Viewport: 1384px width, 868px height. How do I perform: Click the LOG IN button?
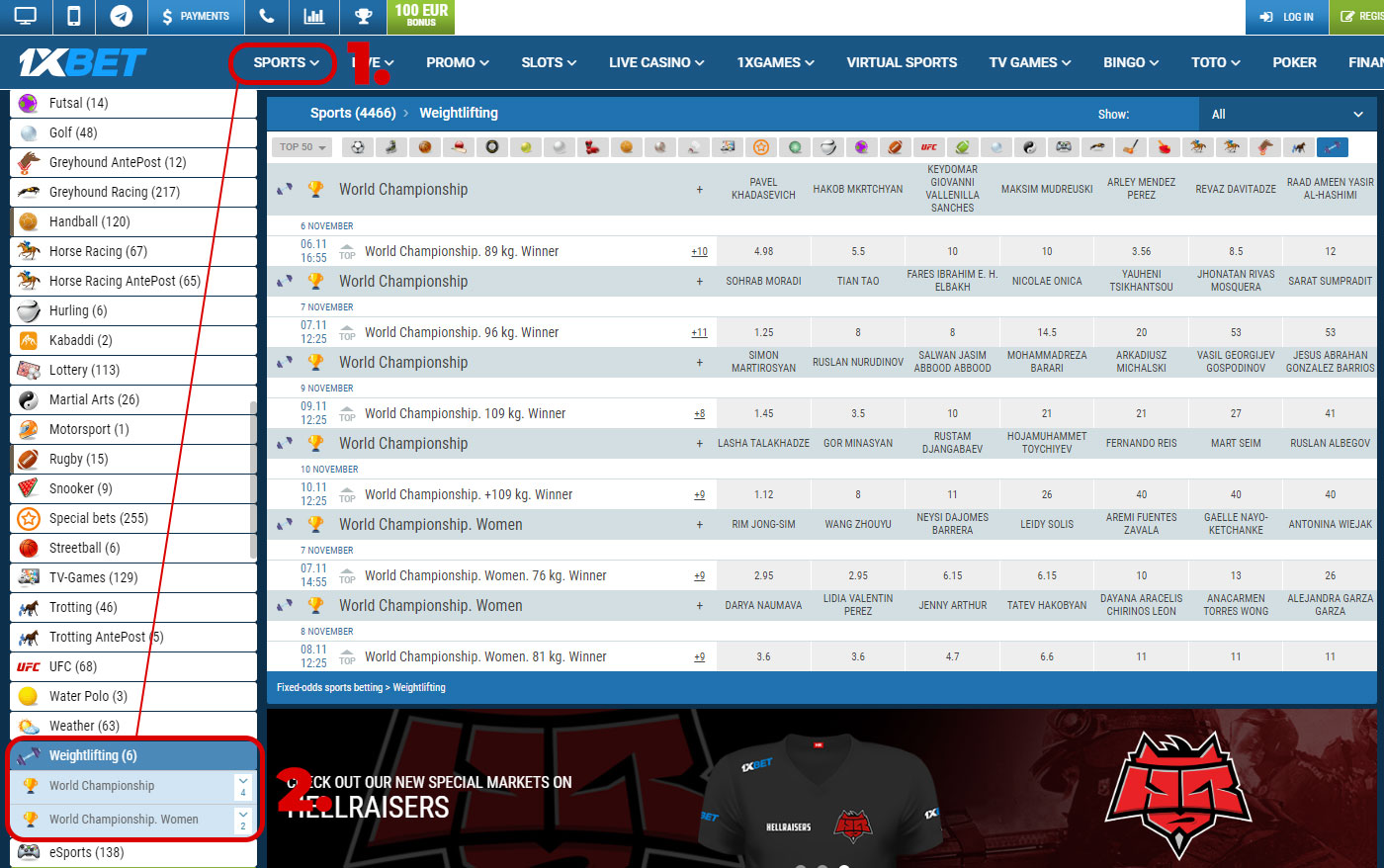coord(1287,17)
